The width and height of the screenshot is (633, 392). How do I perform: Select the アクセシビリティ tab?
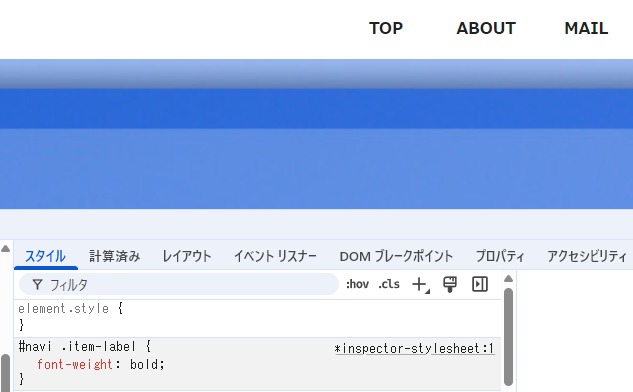click(x=587, y=256)
